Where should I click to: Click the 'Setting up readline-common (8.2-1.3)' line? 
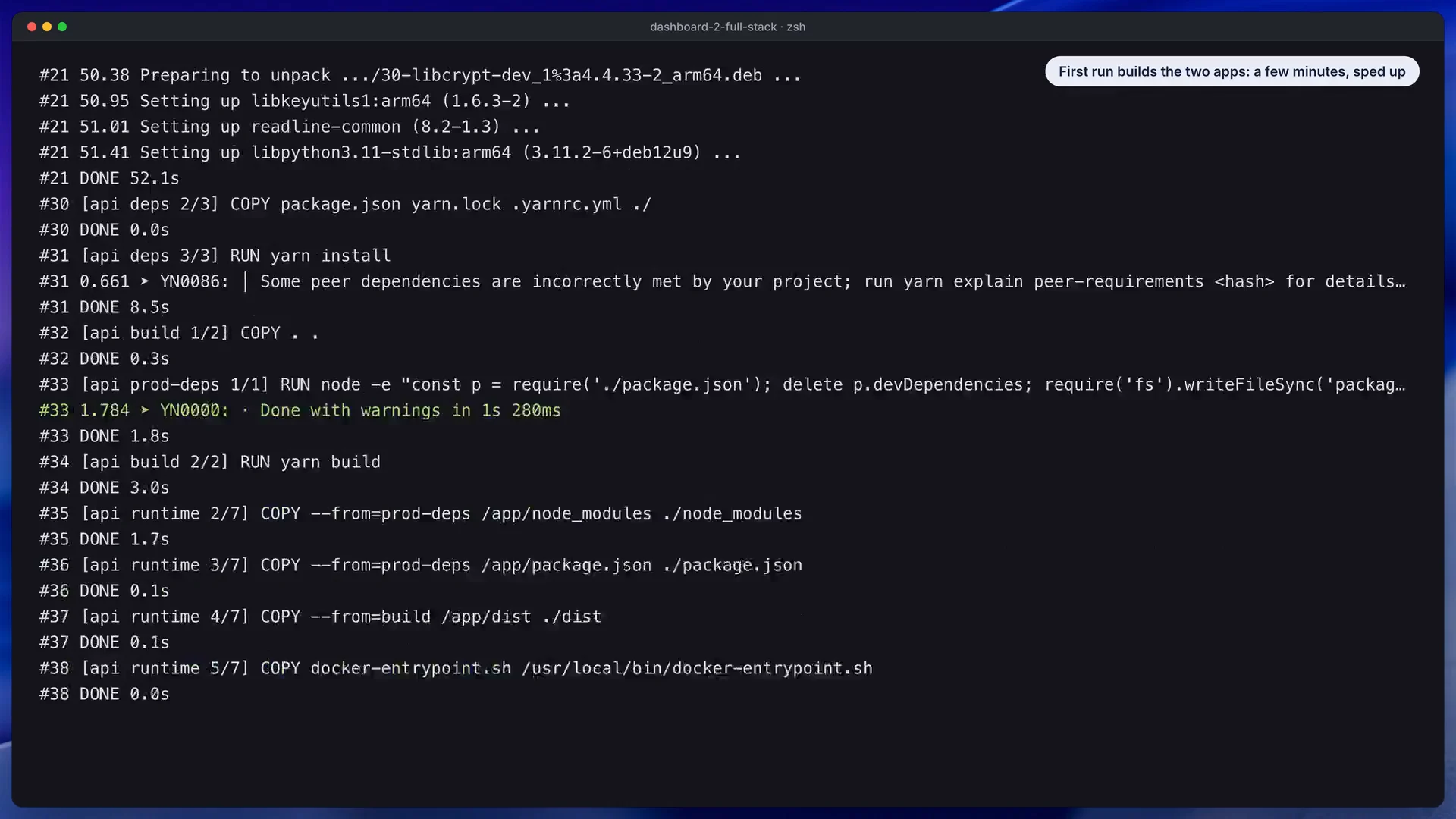tap(290, 127)
